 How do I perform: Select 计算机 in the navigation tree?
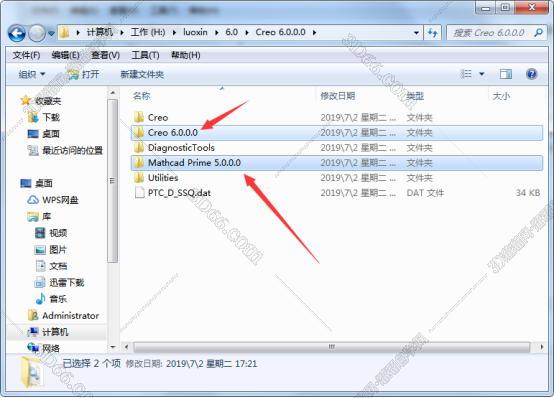pyautogui.click(x=55, y=332)
